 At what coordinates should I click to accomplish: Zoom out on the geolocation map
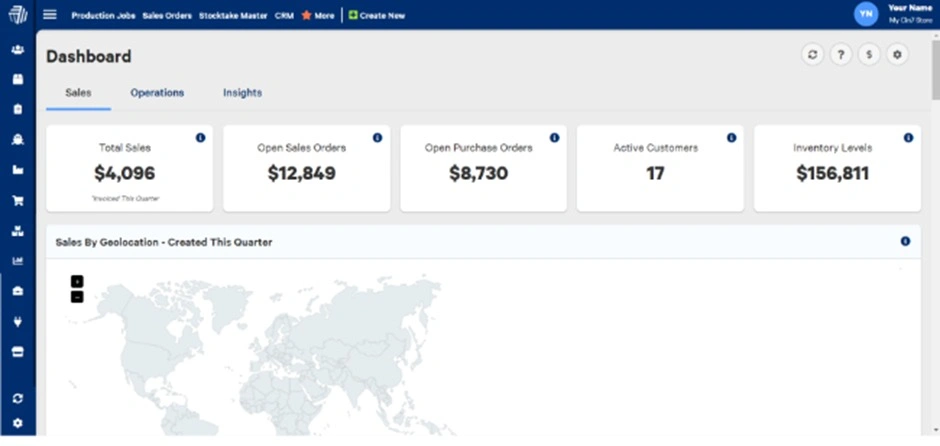click(77, 296)
